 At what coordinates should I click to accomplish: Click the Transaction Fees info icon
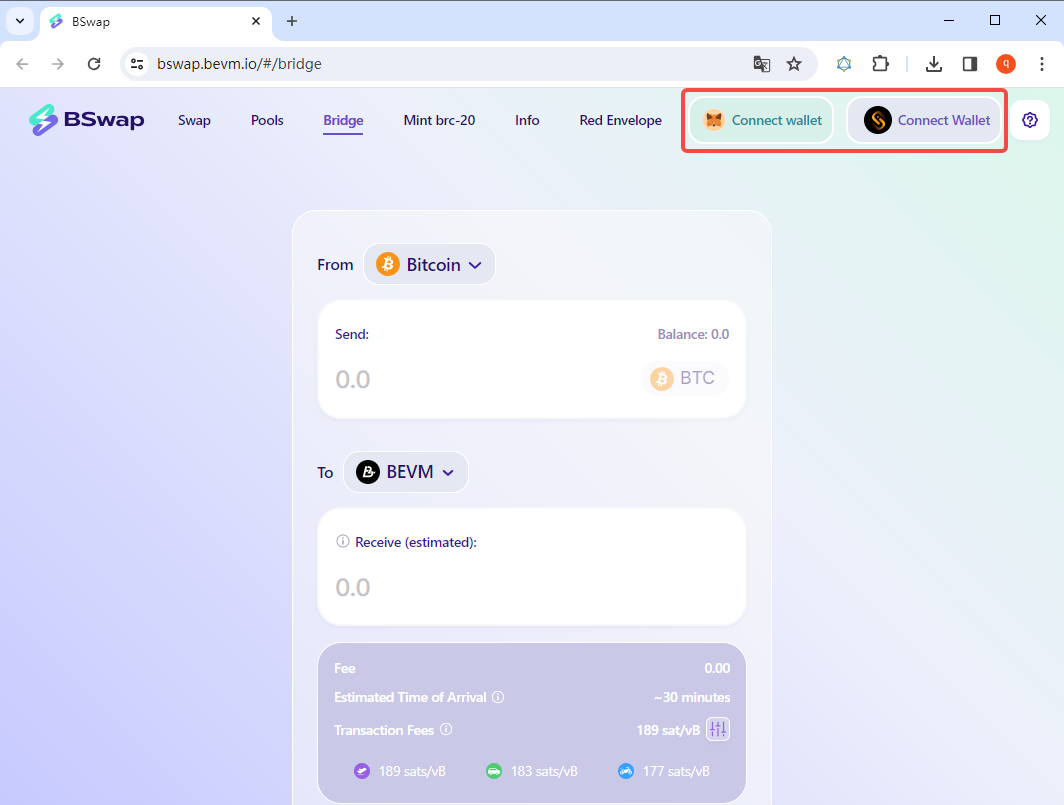(446, 729)
